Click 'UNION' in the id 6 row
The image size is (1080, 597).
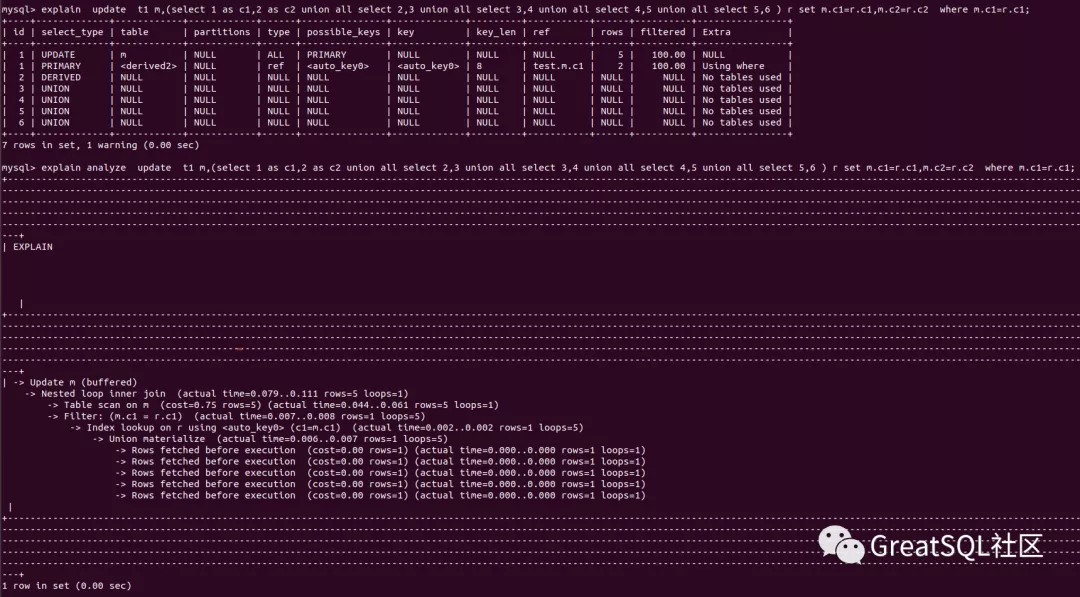pos(55,123)
